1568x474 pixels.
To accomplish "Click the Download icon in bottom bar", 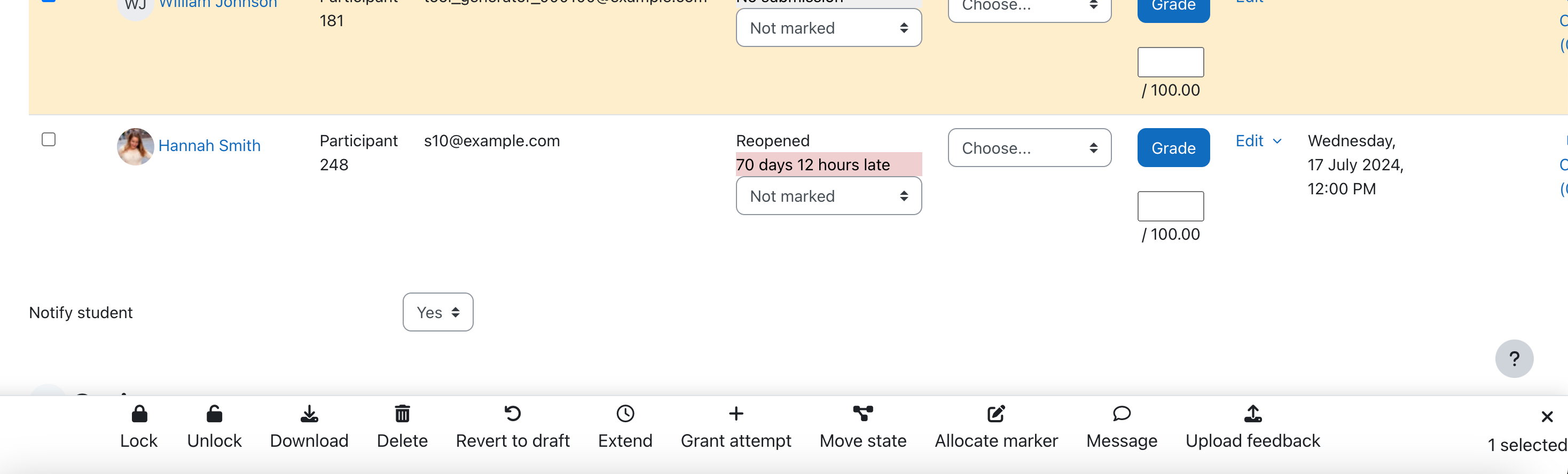I will [x=309, y=414].
